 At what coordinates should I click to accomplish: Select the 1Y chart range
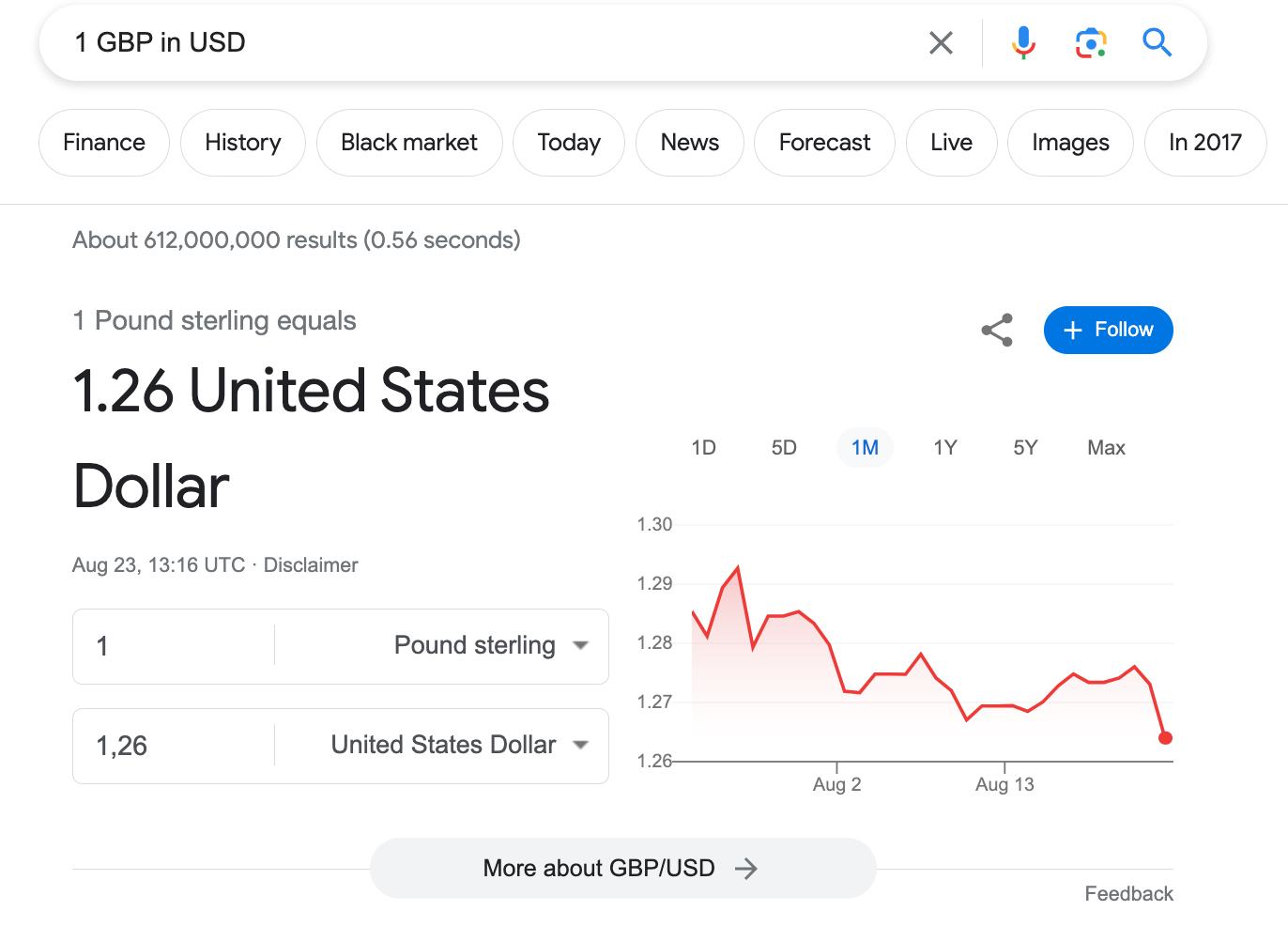[945, 448]
